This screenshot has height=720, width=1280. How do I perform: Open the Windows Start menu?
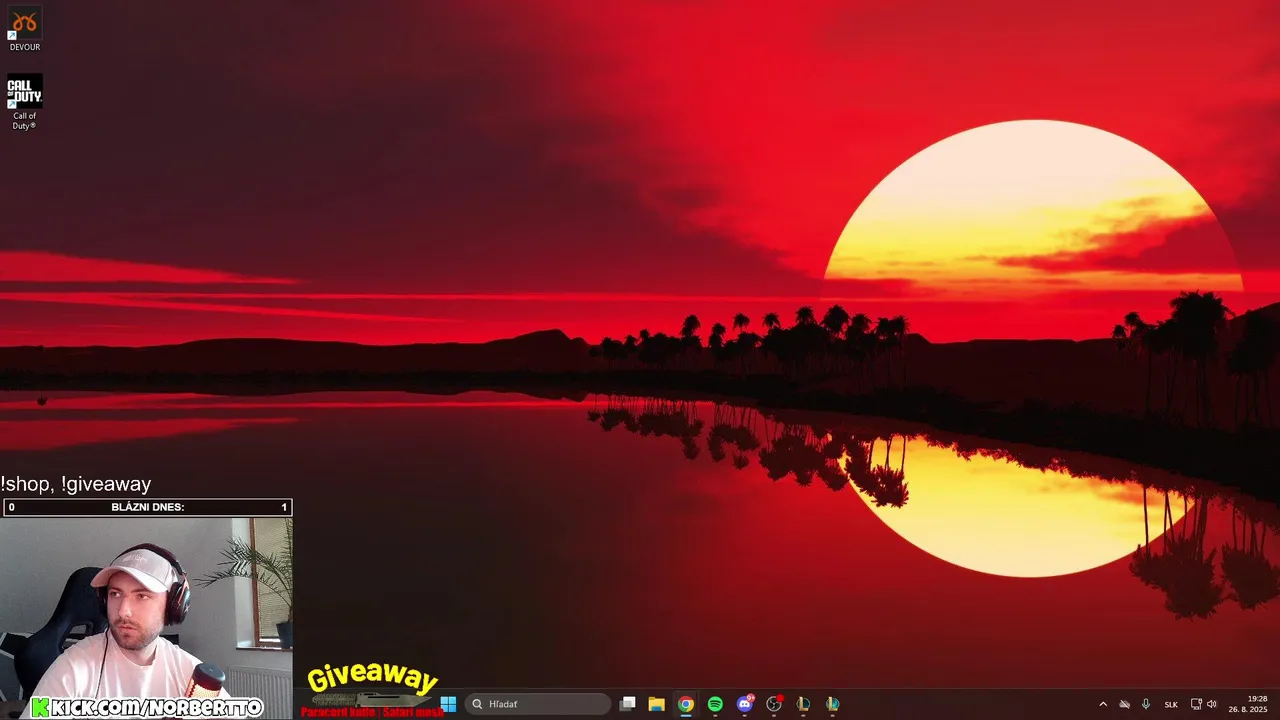pyautogui.click(x=448, y=704)
